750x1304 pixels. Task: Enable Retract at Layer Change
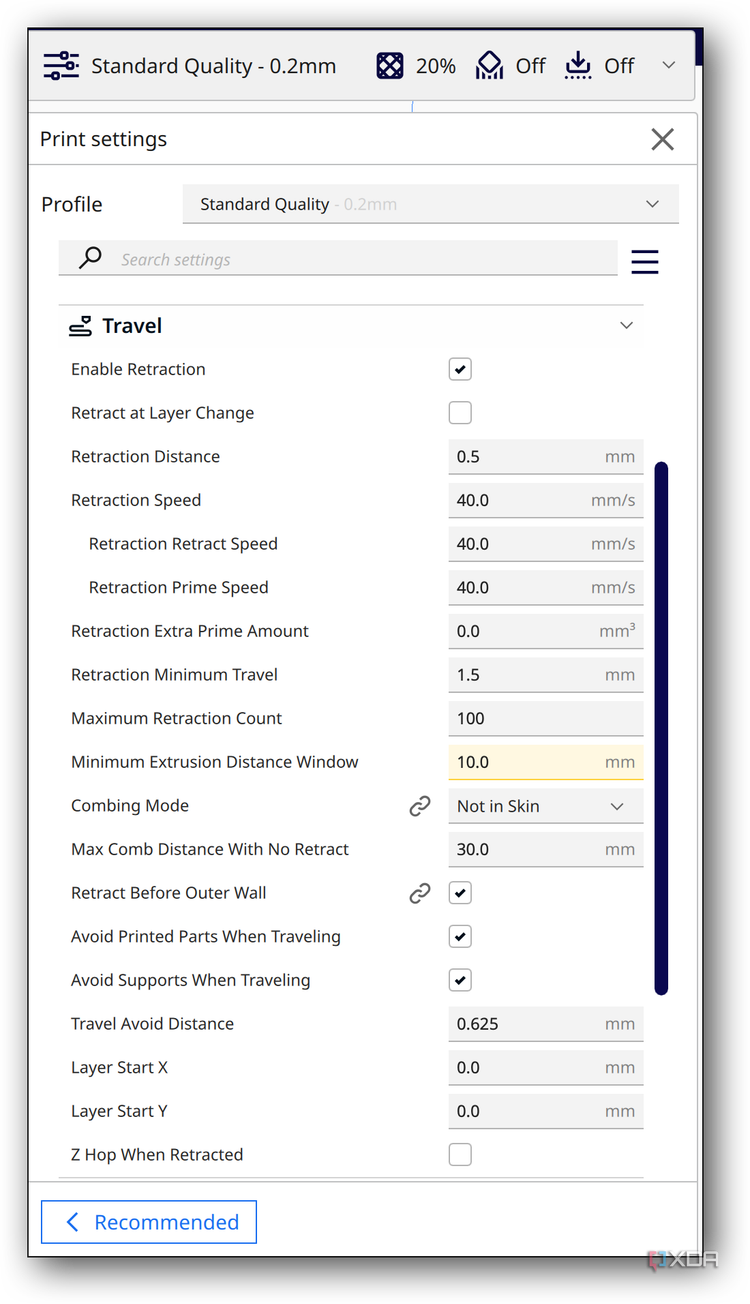[460, 413]
